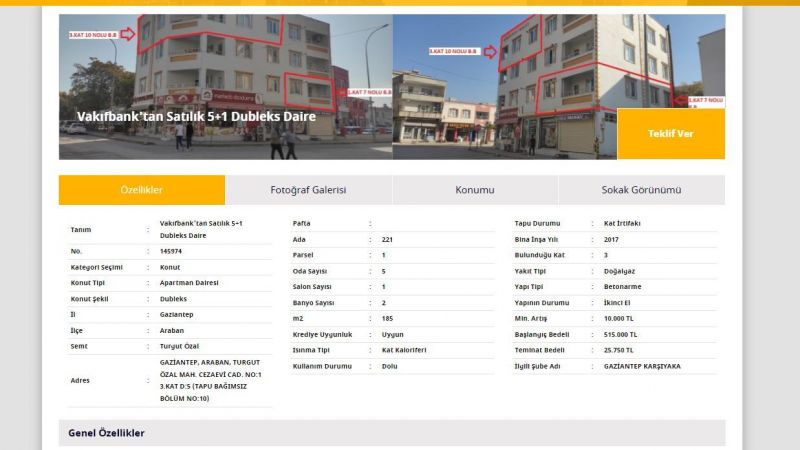This screenshot has width=800, height=450.
Task: Click the Yakıt Tipi value 'Doğalgaz'
Action: [x=619, y=271]
